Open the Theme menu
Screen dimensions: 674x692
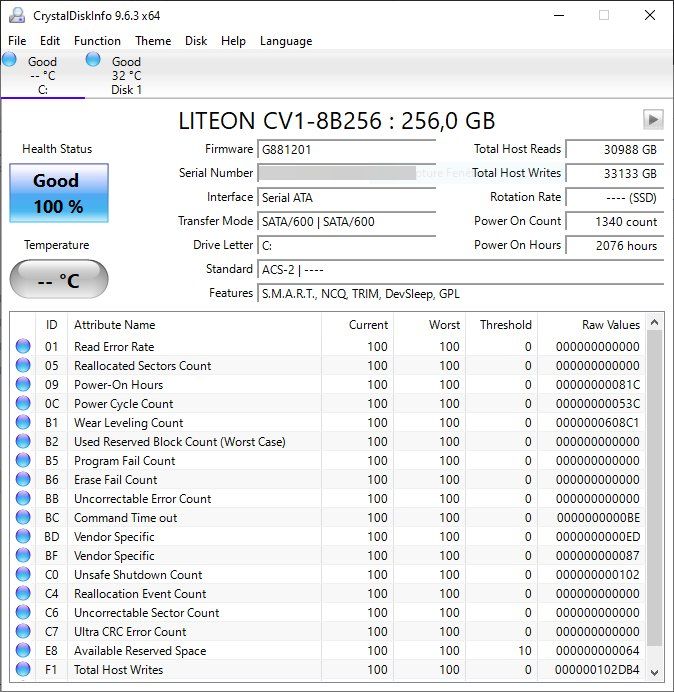153,41
